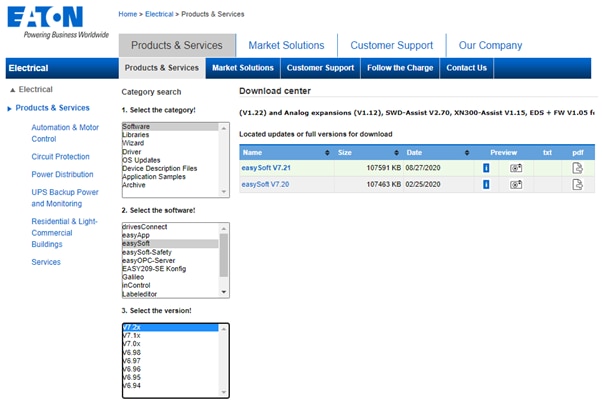The image size is (602, 414).
Task: Open info icon for easySoft V7.20
Action: (486, 184)
